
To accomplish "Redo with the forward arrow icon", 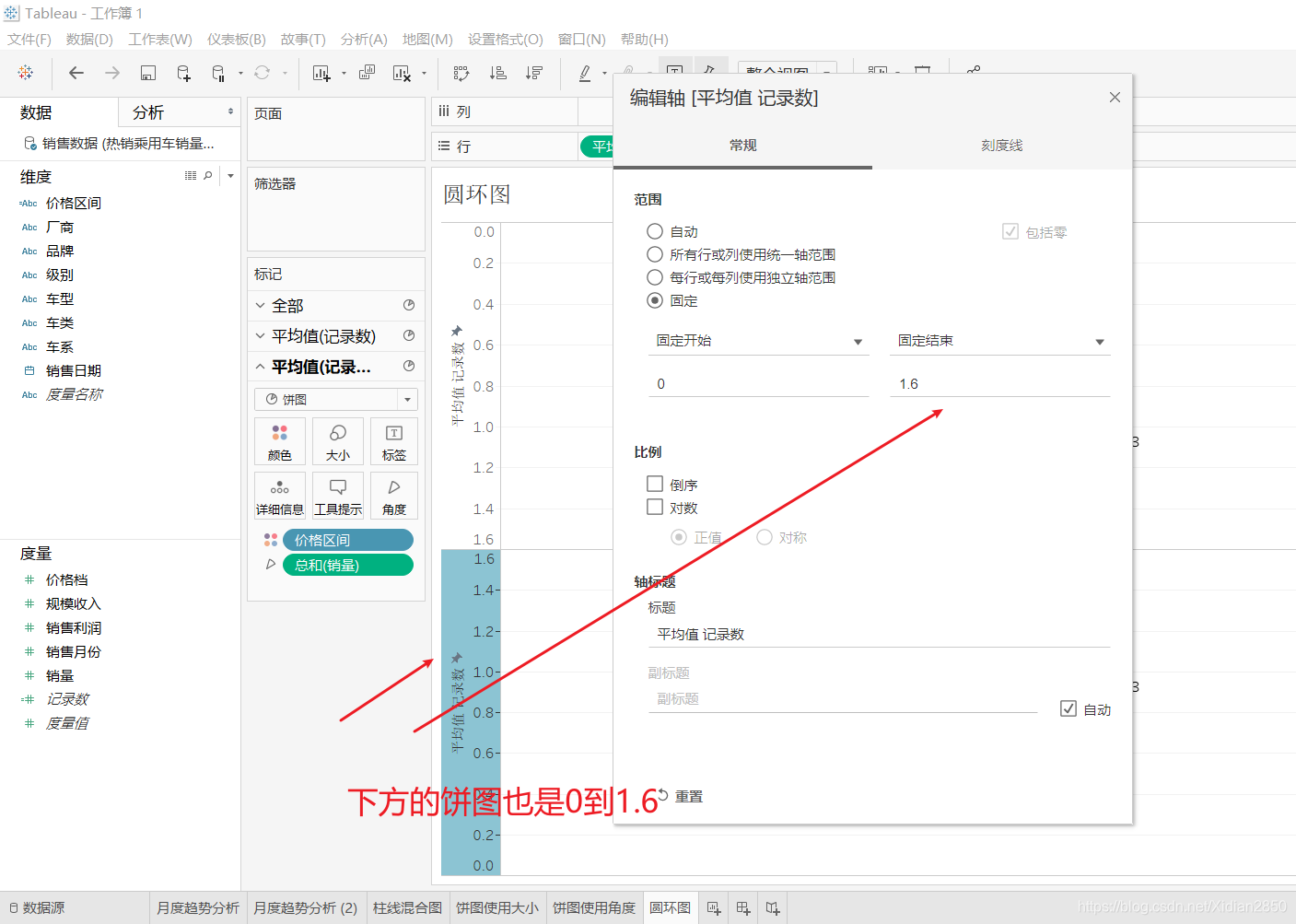I will tap(112, 73).
